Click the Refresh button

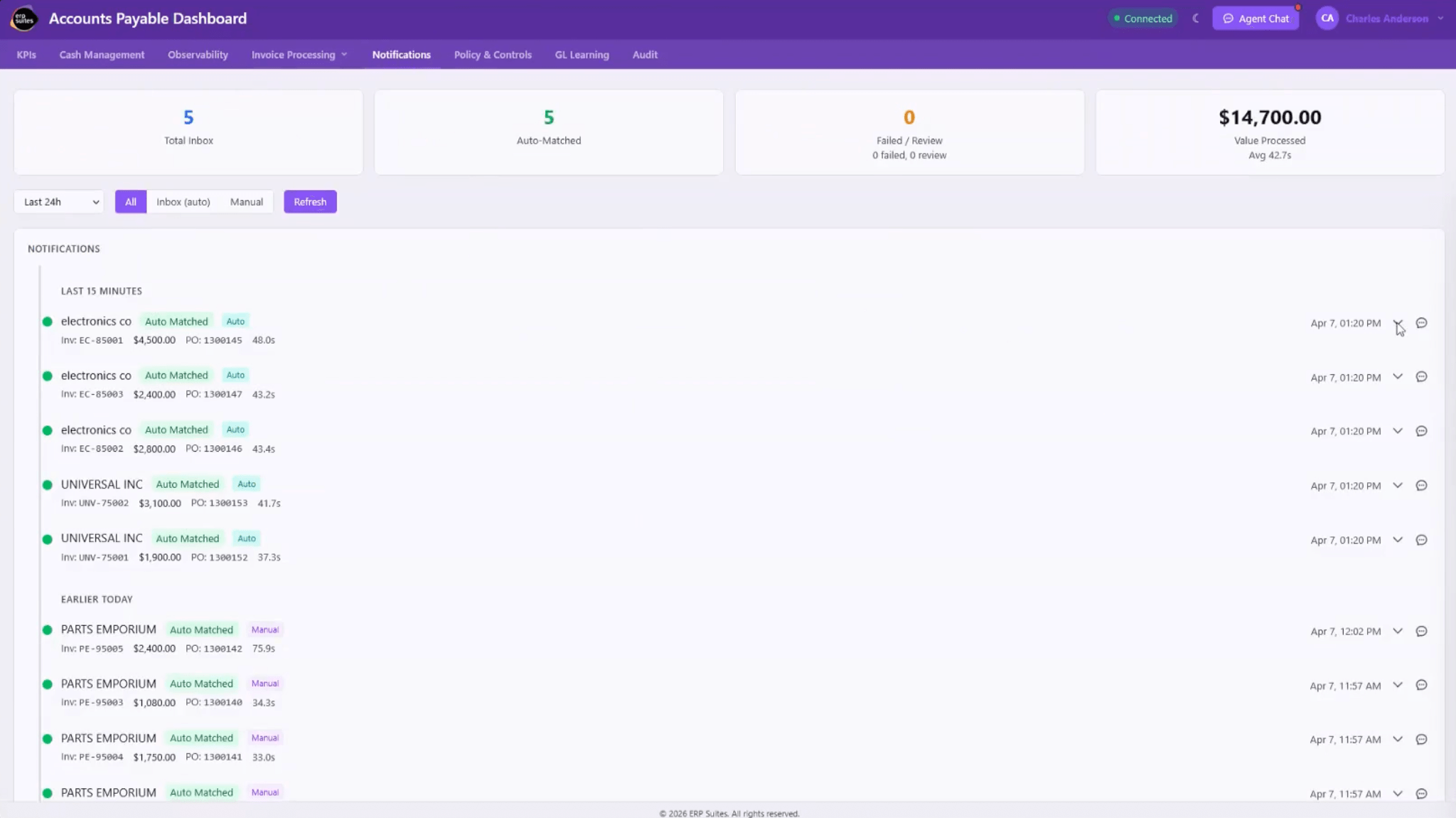click(310, 202)
